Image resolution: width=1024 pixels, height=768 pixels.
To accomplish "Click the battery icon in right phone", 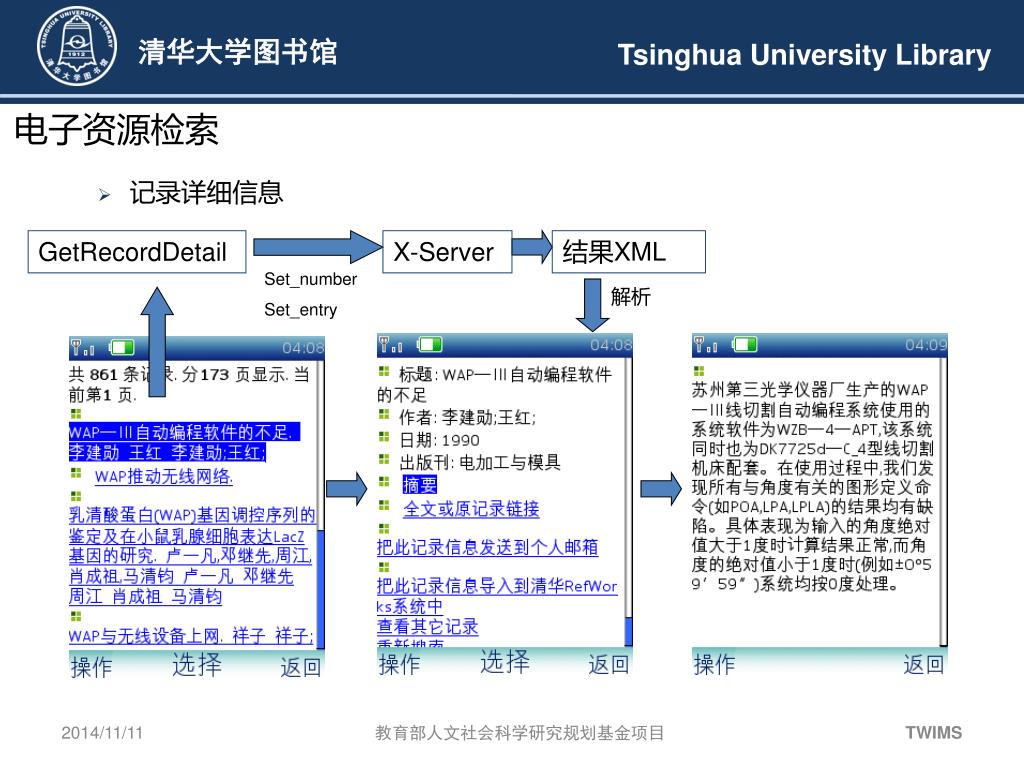I will pyautogui.click(x=745, y=344).
